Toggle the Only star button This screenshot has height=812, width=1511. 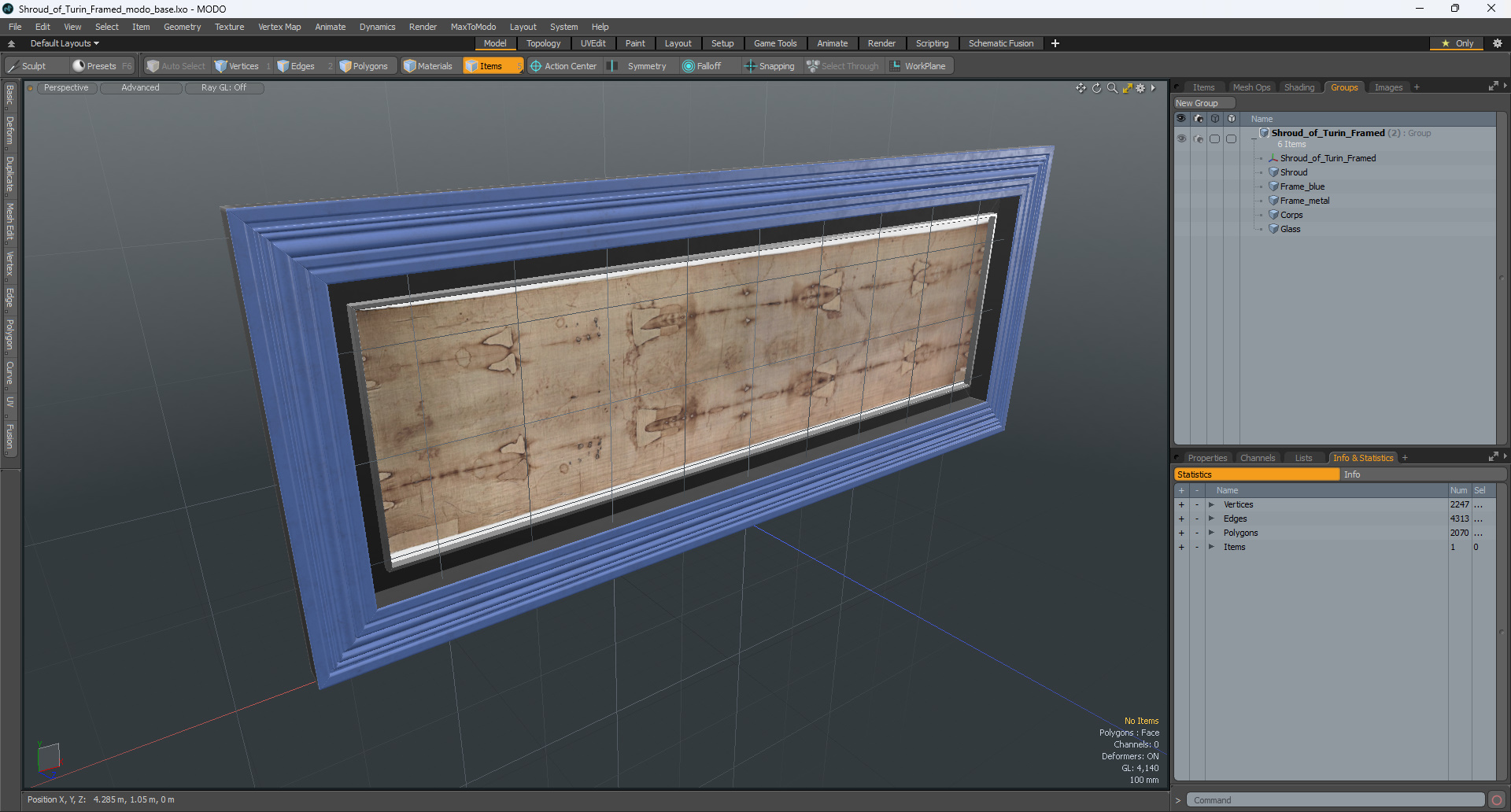pos(1457,43)
